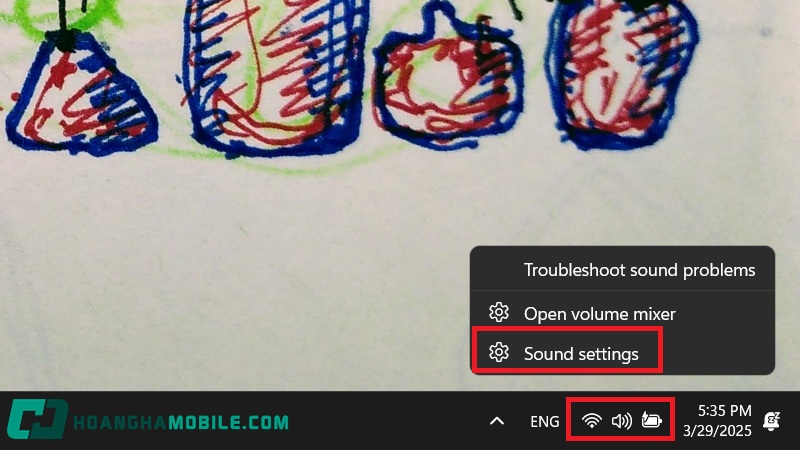Image resolution: width=800 pixels, height=450 pixels.
Task: Click the green HoangHaMobile logo icon
Action: (37, 419)
